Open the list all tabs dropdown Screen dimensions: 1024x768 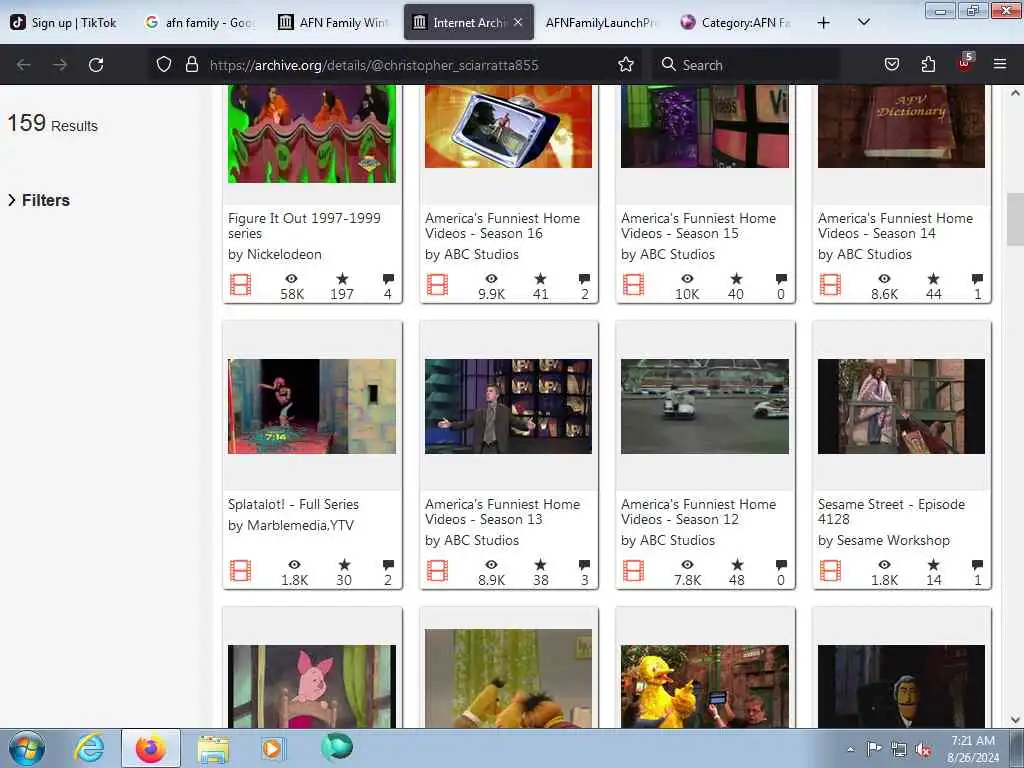click(863, 22)
